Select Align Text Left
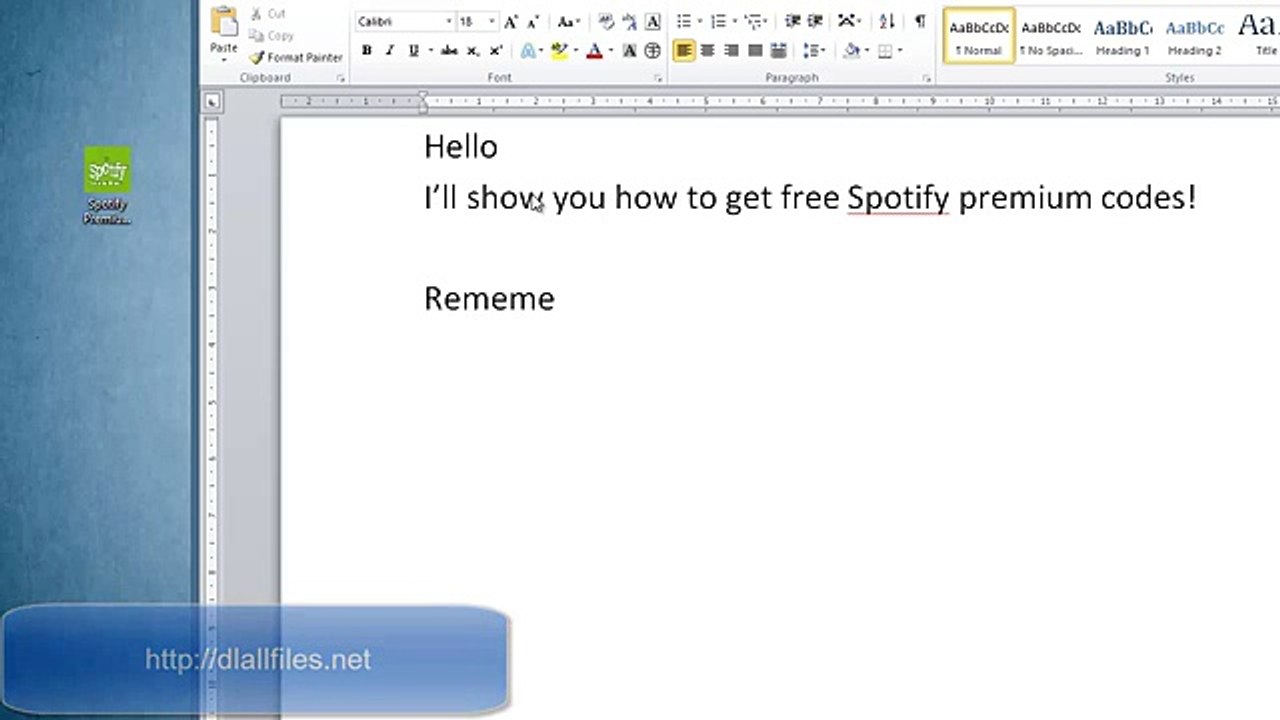The width and height of the screenshot is (1280, 720). (x=684, y=50)
